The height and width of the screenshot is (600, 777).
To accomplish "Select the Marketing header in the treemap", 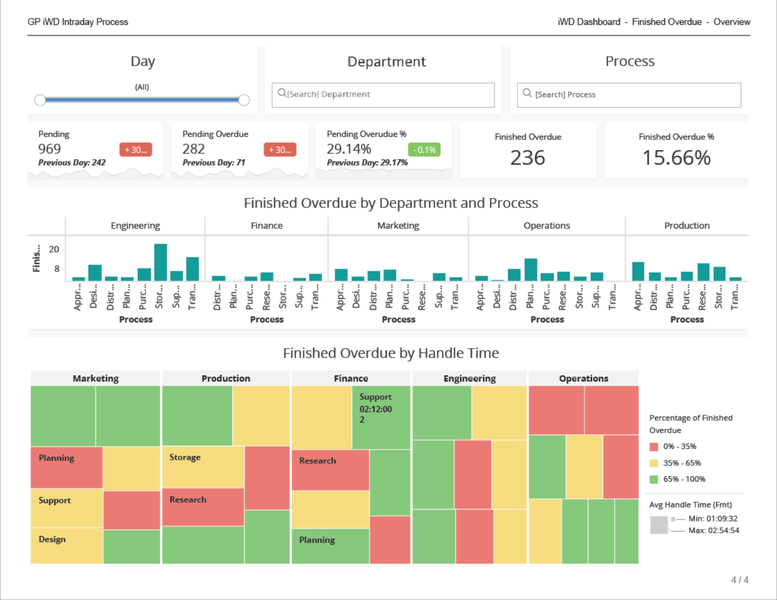I will (96, 379).
